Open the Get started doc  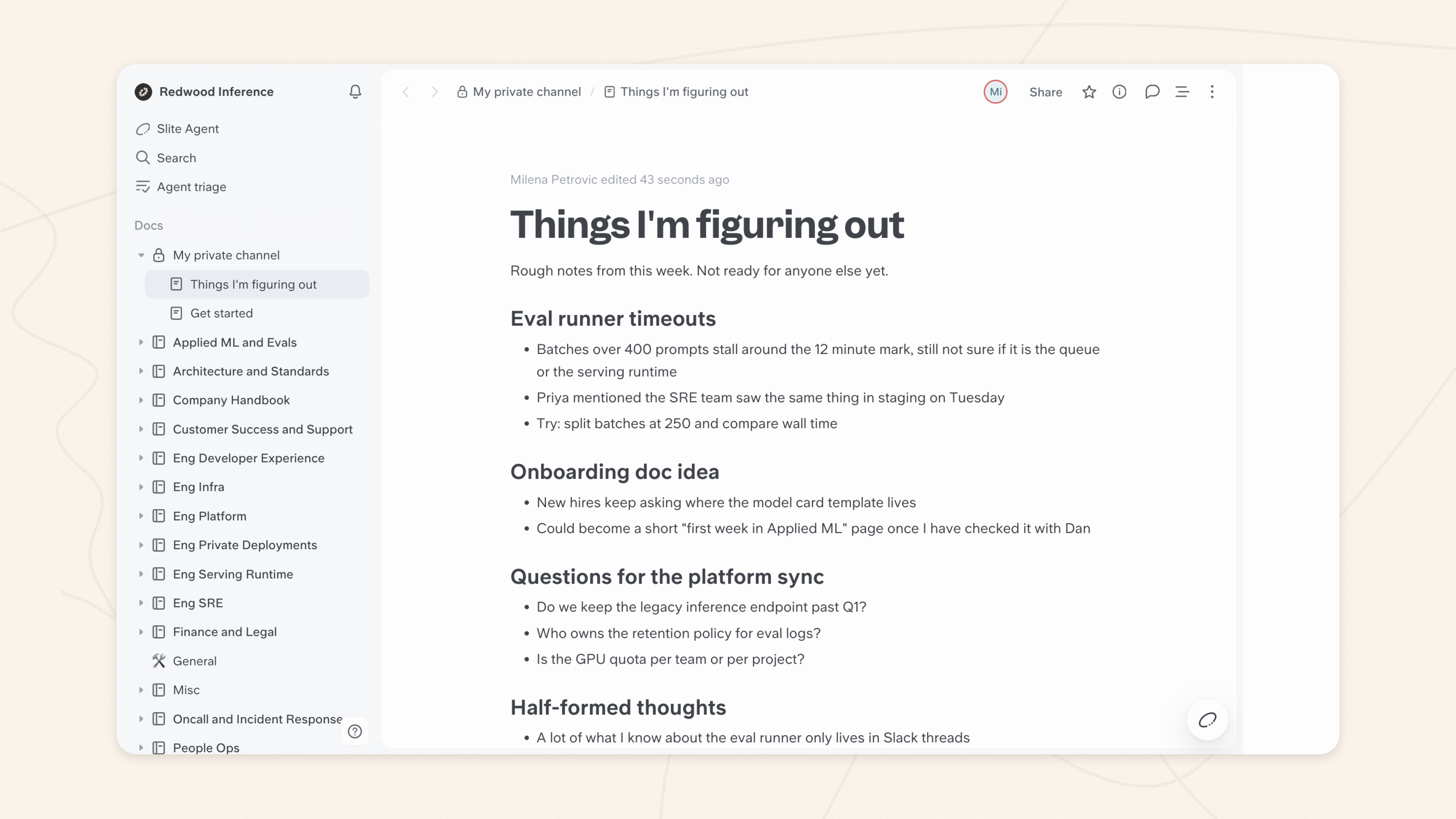(x=257, y=313)
